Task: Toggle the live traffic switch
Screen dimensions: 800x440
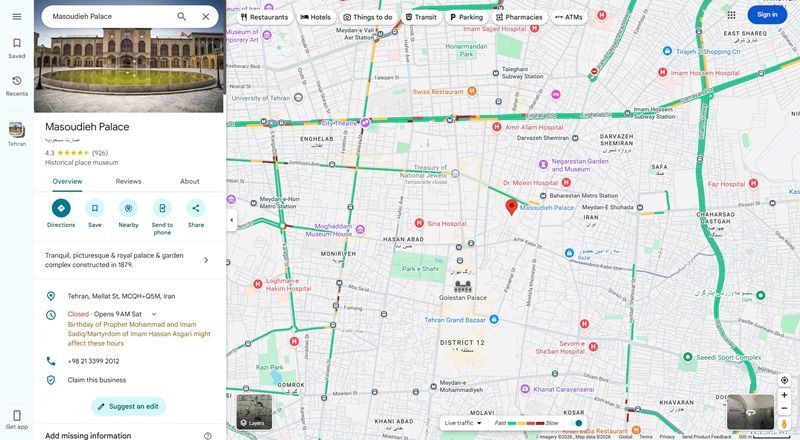Action: point(577,423)
